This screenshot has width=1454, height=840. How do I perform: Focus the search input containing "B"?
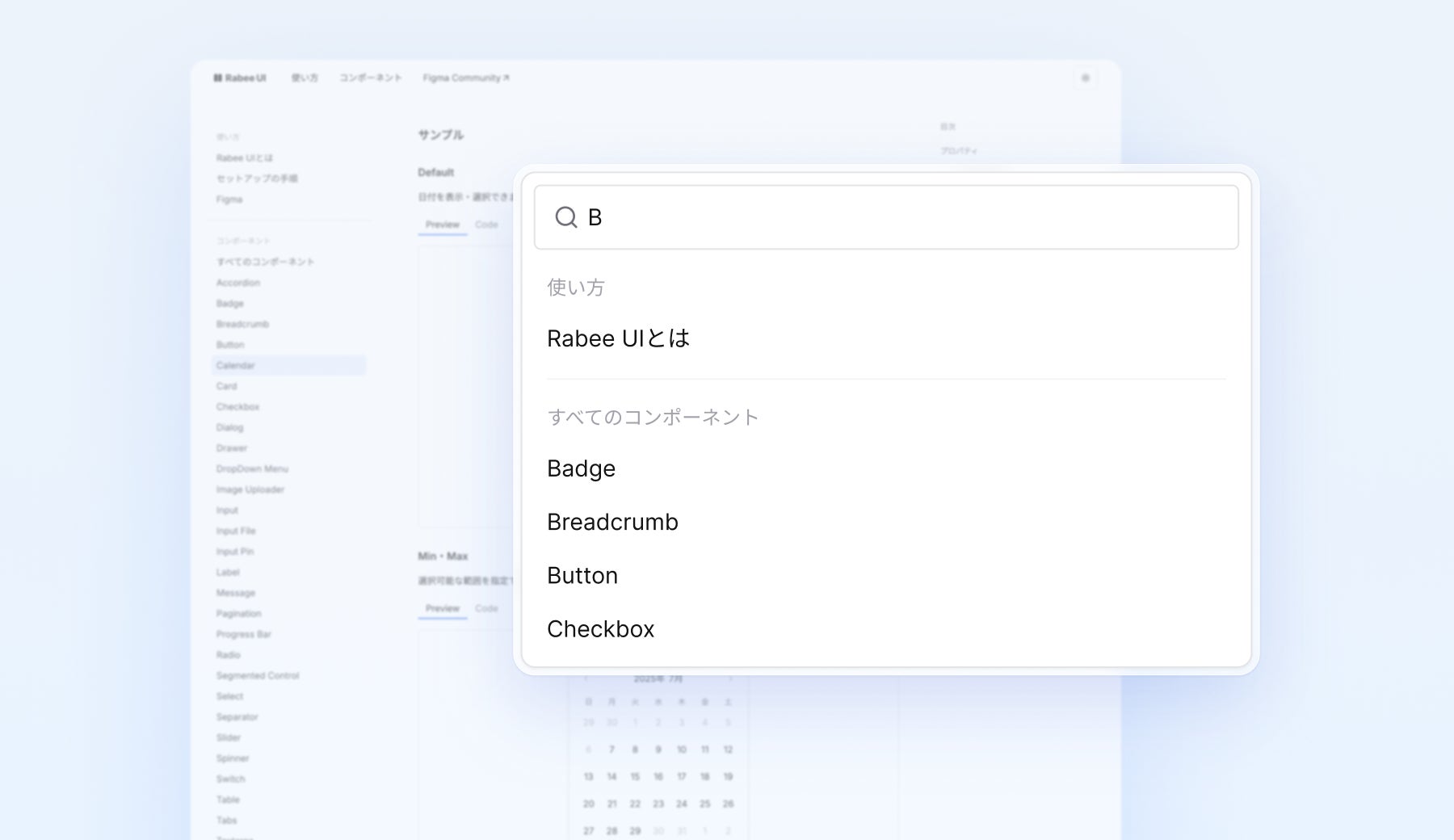[x=886, y=217]
